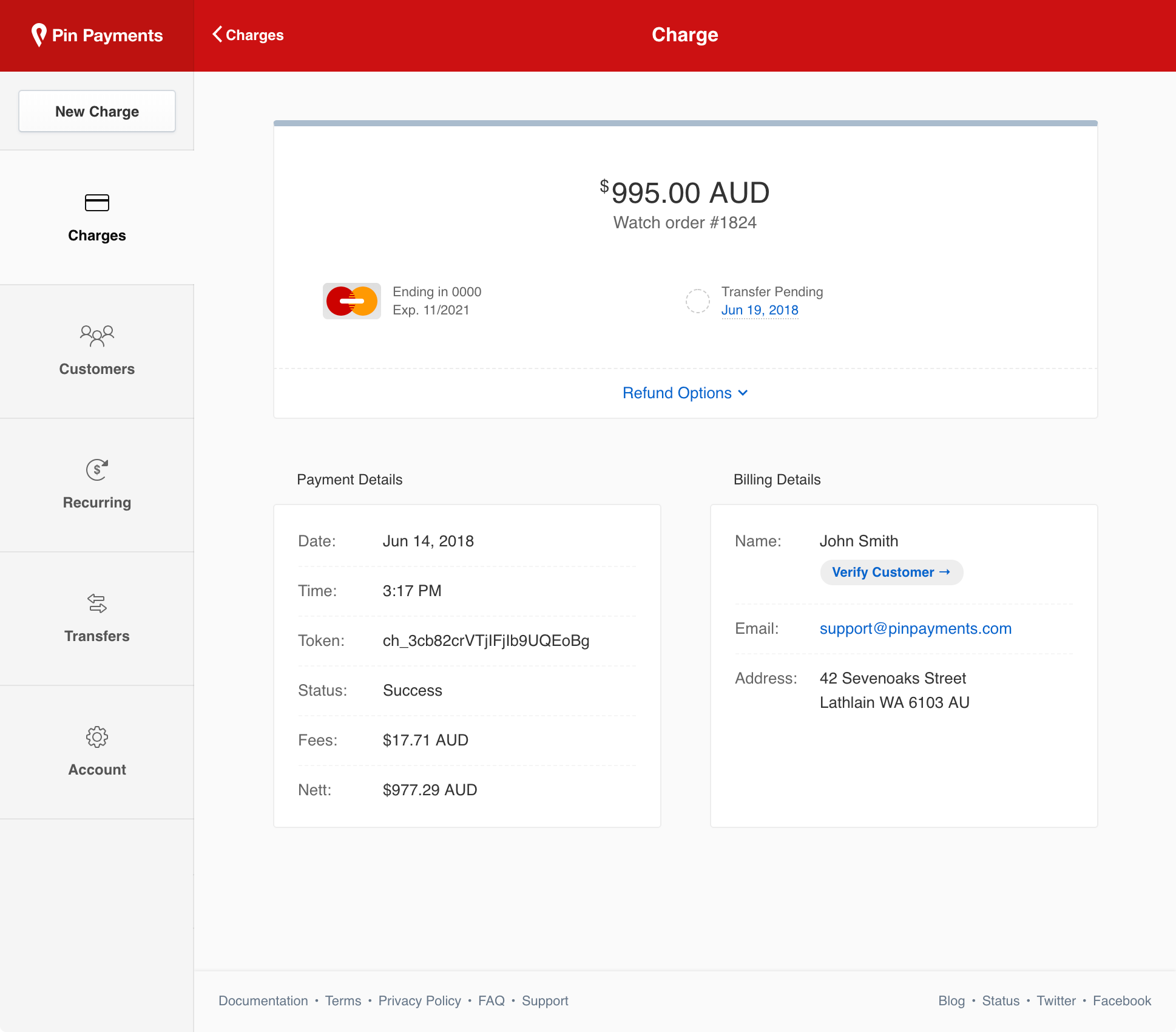1176x1032 pixels.
Task: Click the fees value $17.71 AUD
Action: pyautogui.click(x=425, y=740)
